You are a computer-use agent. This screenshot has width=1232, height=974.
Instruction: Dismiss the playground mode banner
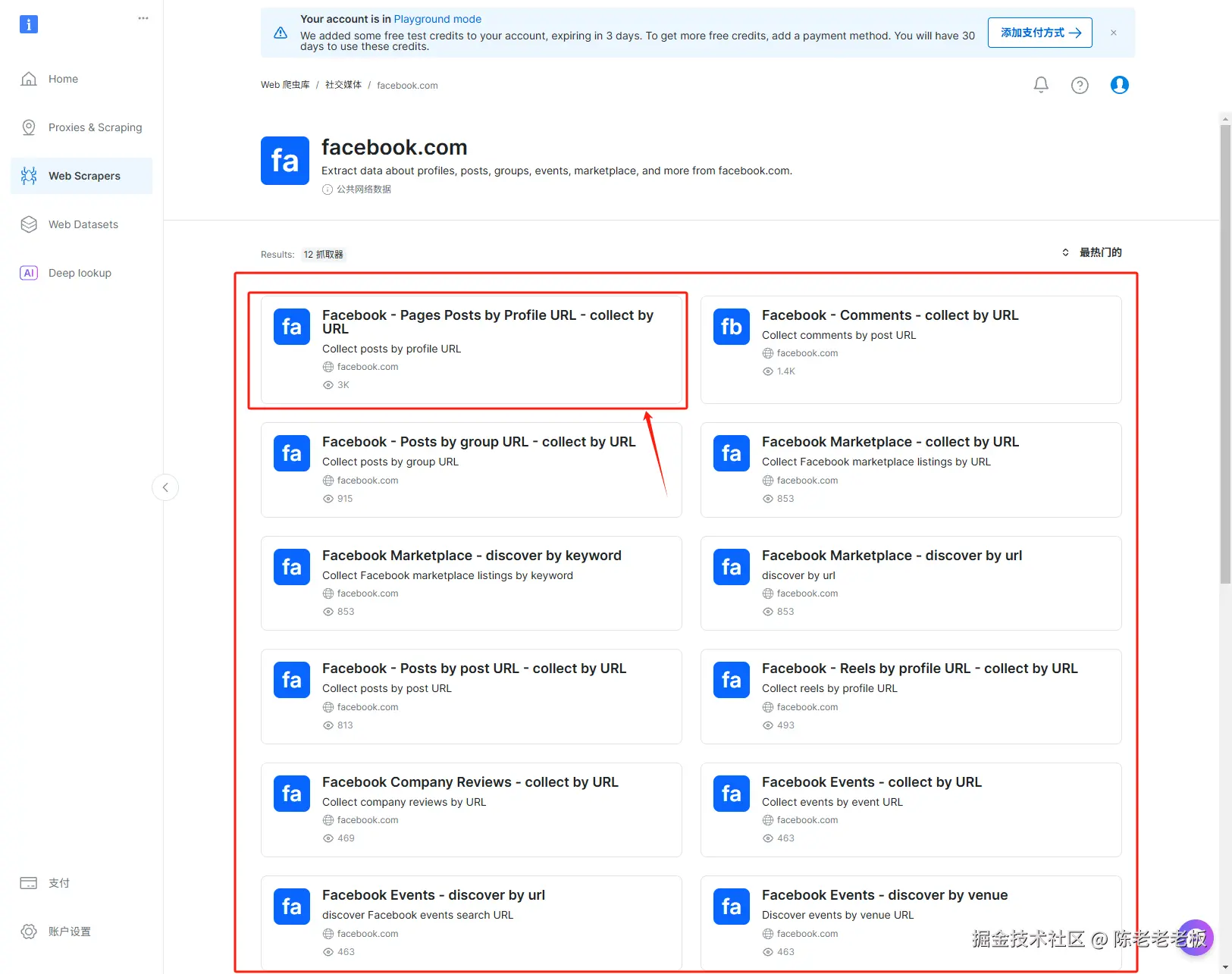(x=1113, y=33)
